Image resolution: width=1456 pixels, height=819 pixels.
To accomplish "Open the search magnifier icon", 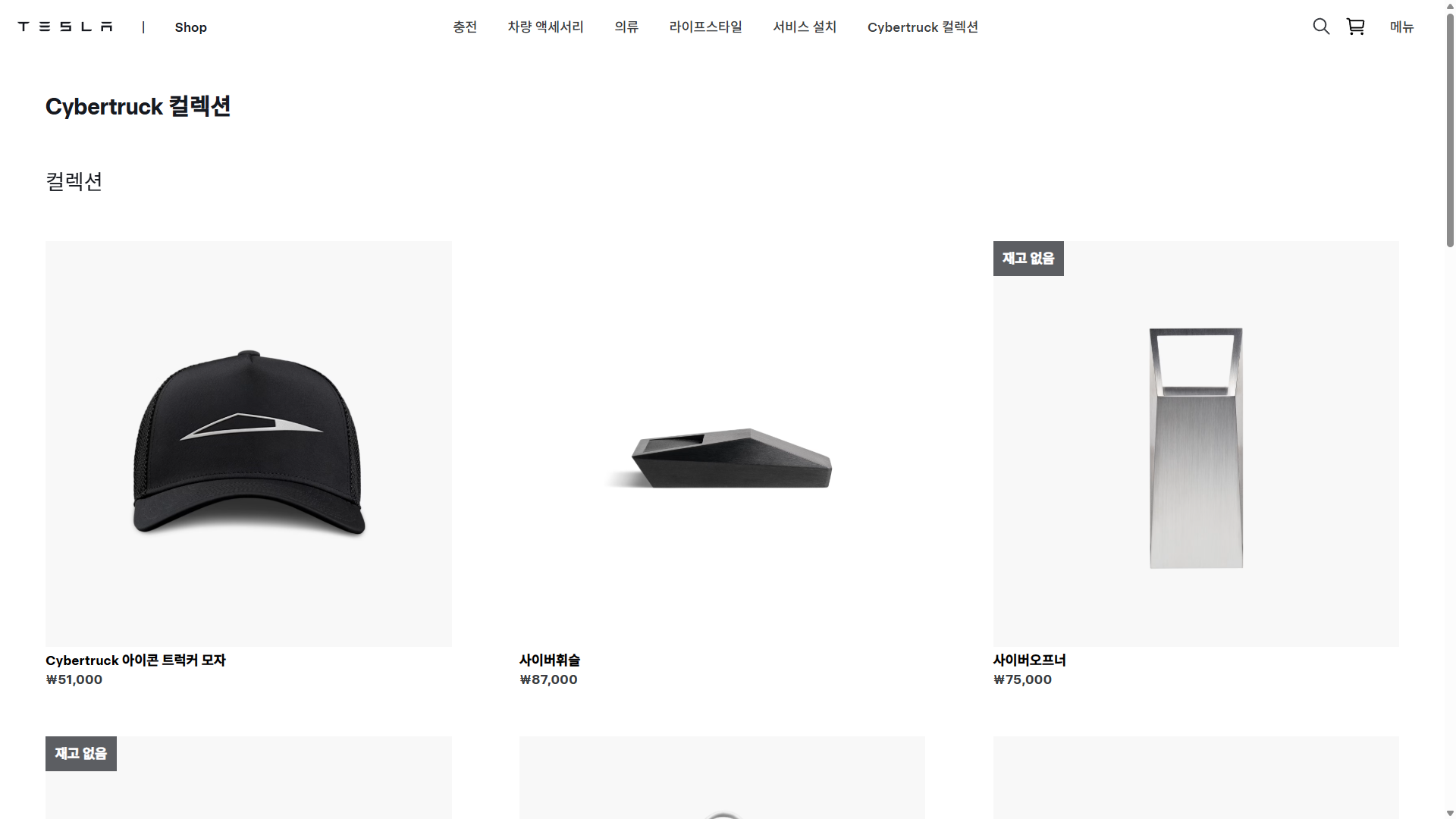I will point(1321,27).
